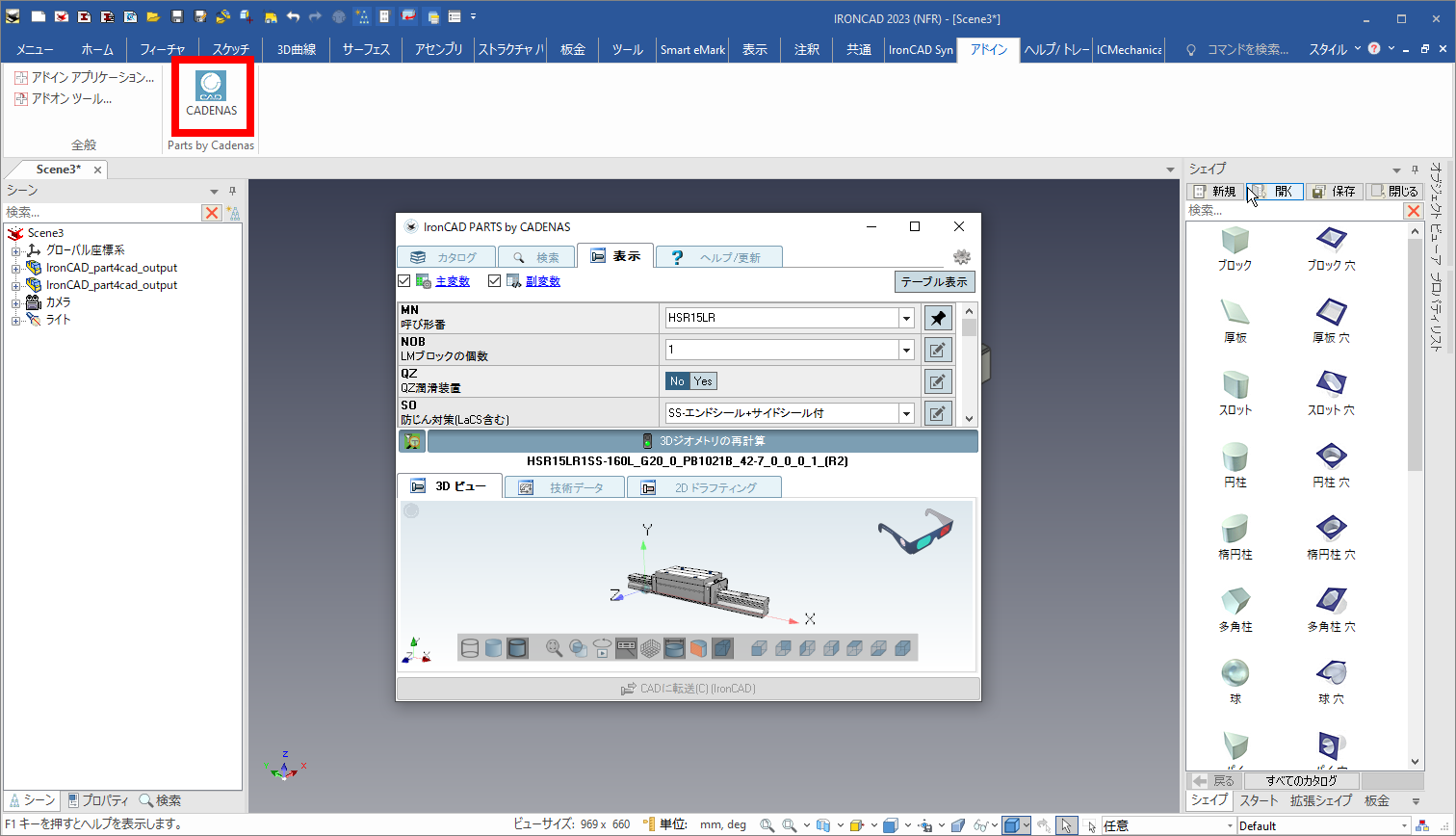Click the 副変数 link

pyautogui.click(x=543, y=281)
